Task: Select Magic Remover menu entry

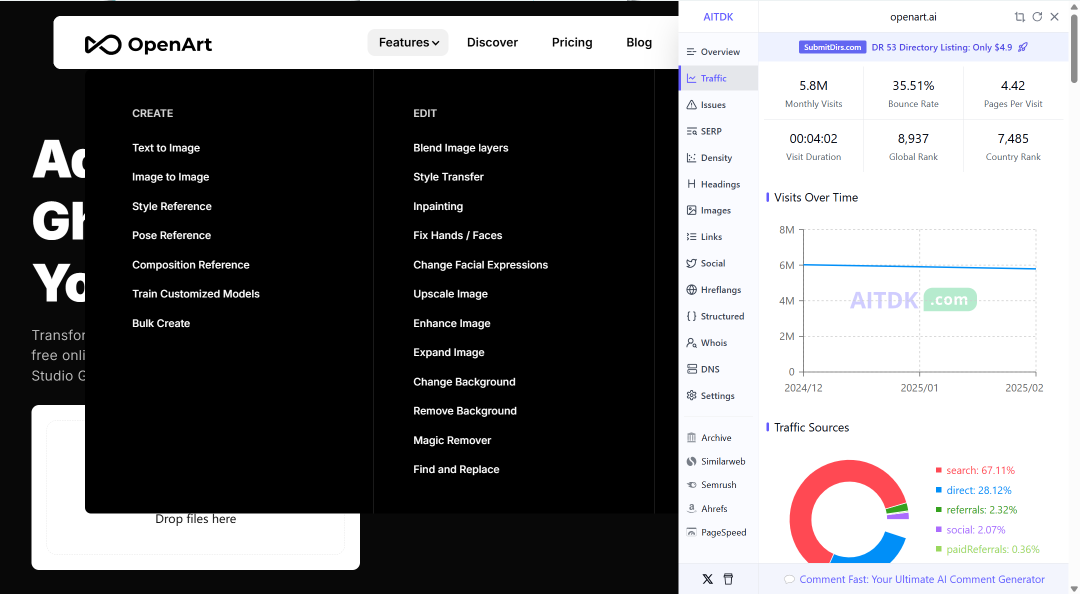Action: 452,440
